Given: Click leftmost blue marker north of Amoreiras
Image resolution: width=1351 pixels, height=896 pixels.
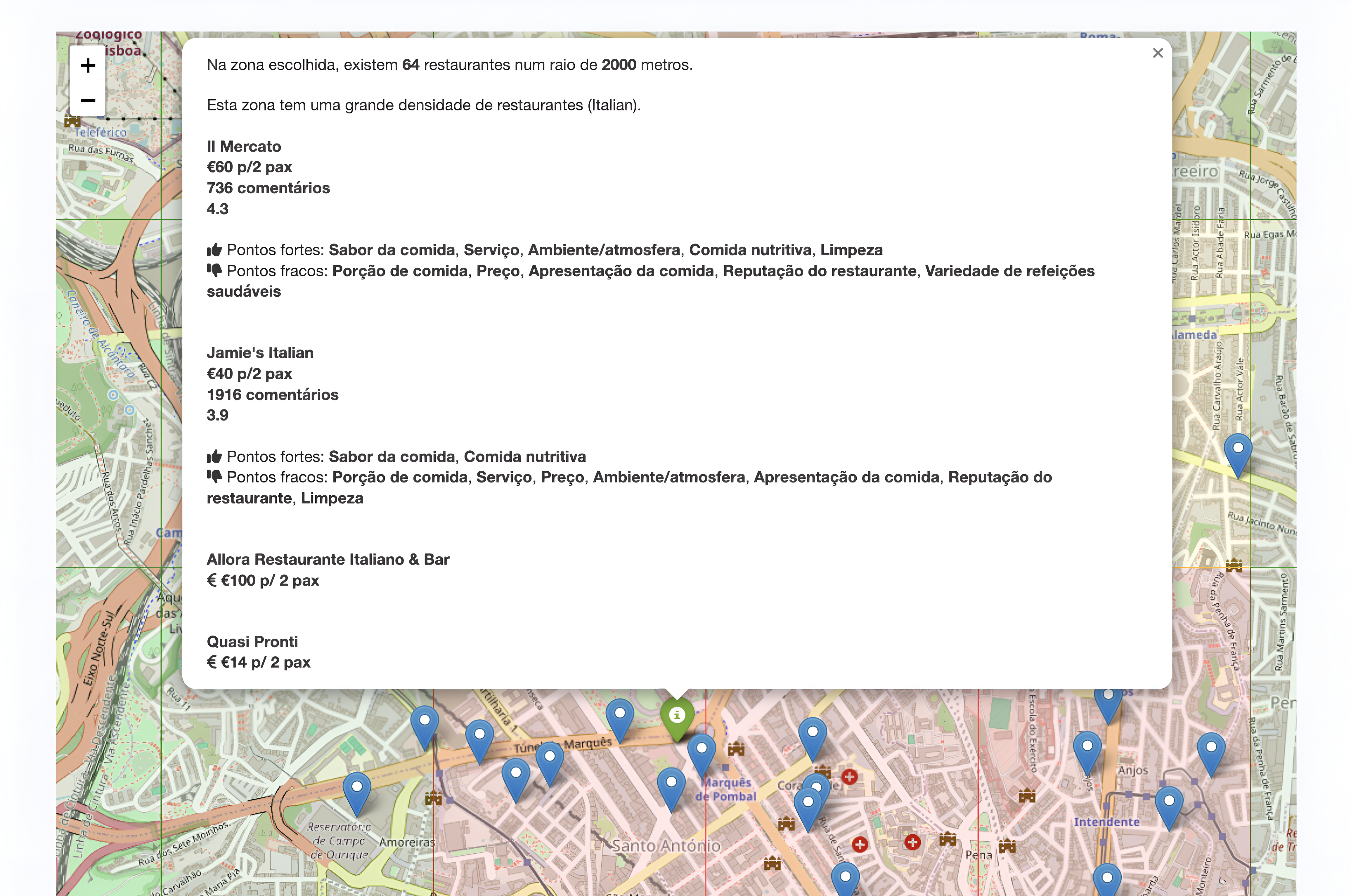Looking at the screenshot, I should click(425, 724).
